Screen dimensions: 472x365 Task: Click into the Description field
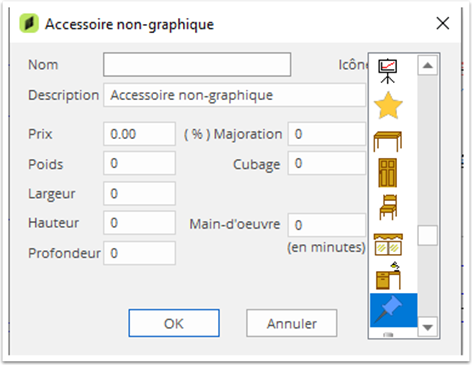point(234,95)
